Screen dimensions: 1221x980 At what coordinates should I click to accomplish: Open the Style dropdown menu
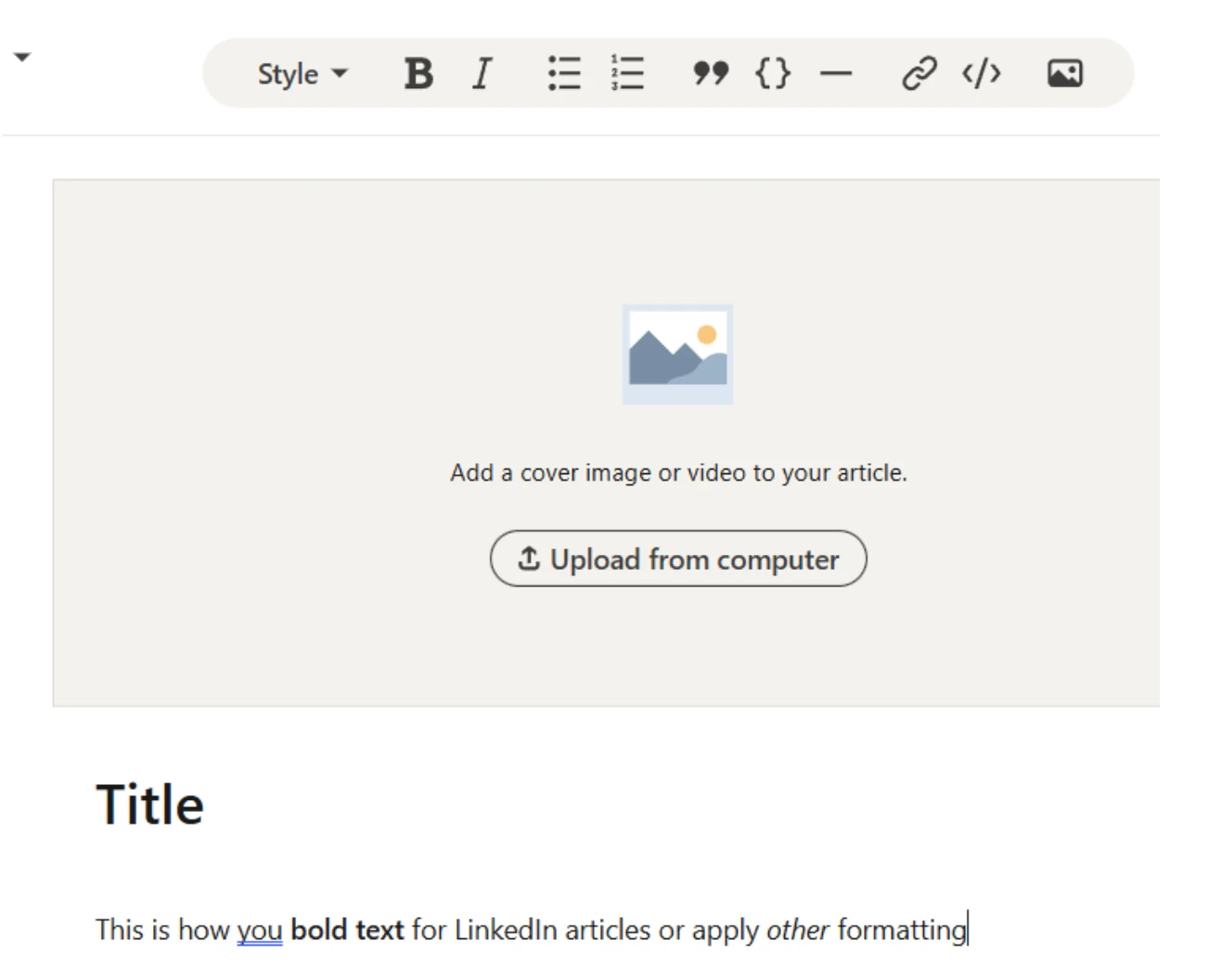point(302,74)
